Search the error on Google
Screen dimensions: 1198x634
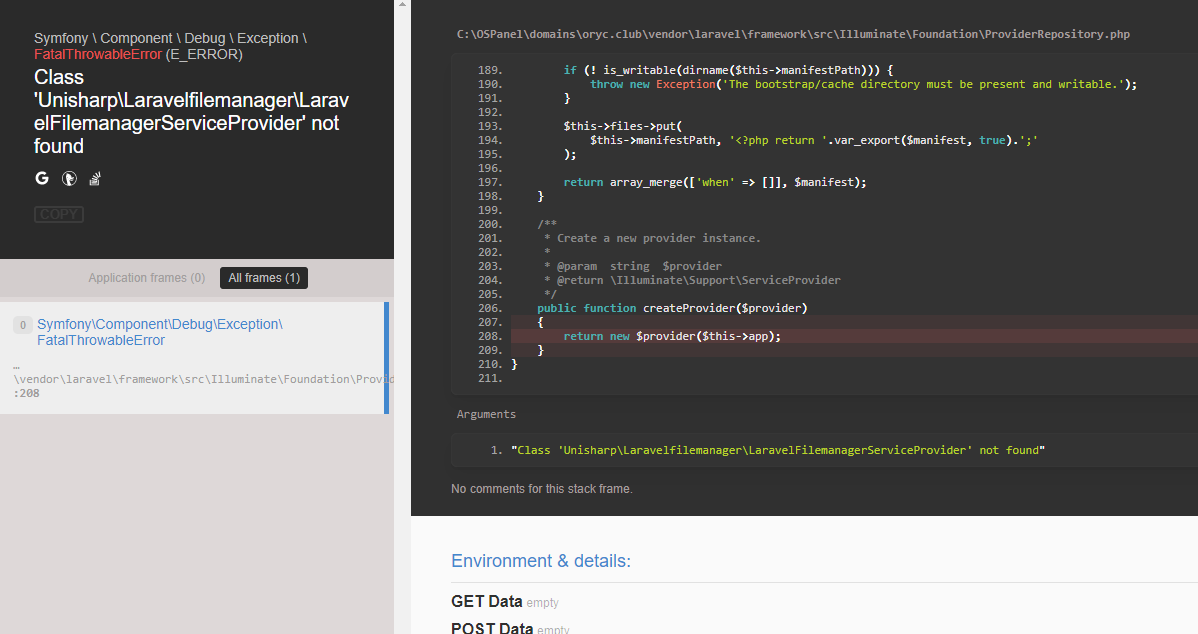pyautogui.click(x=41, y=177)
